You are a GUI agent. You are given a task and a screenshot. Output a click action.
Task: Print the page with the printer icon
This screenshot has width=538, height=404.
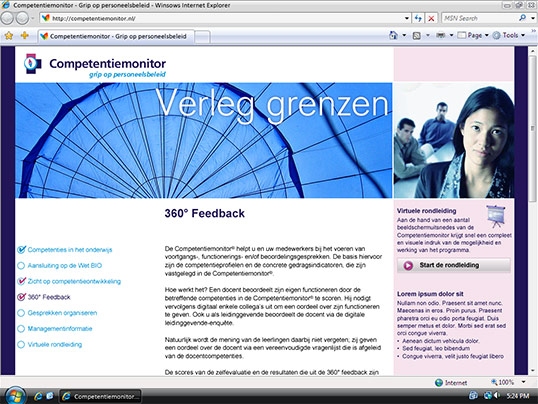pyautogui.click(x=441, y=35)
